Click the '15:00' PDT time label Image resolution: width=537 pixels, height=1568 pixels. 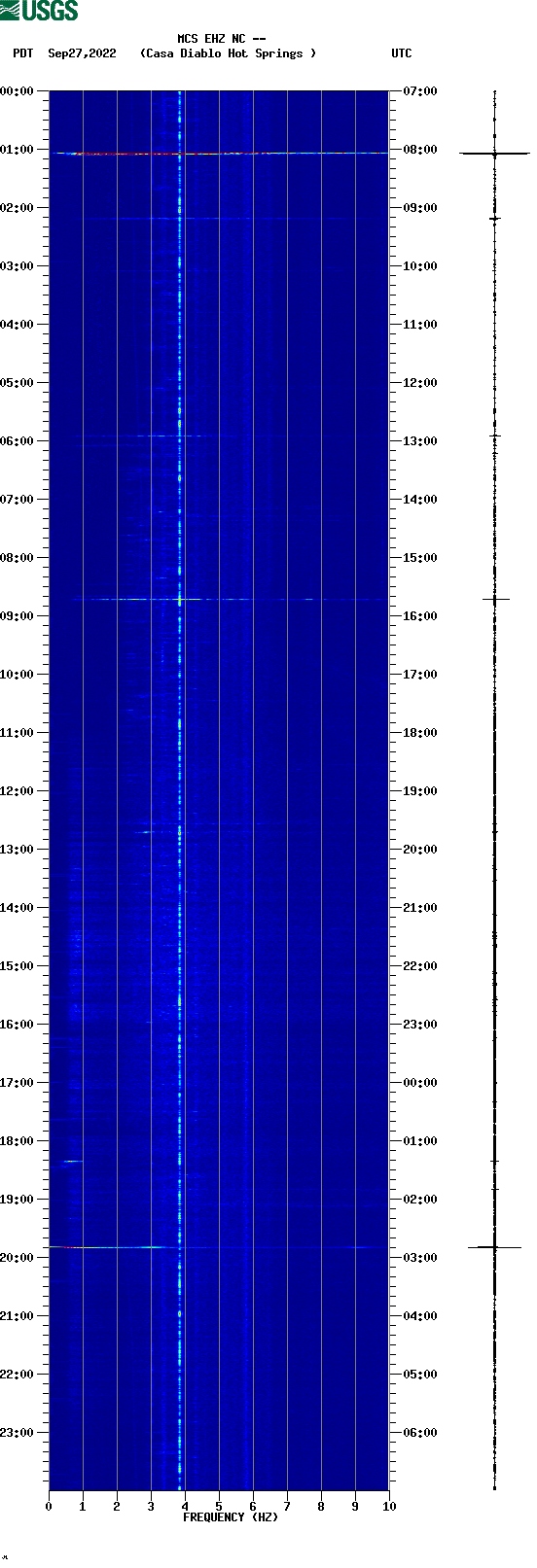(17, 966)
